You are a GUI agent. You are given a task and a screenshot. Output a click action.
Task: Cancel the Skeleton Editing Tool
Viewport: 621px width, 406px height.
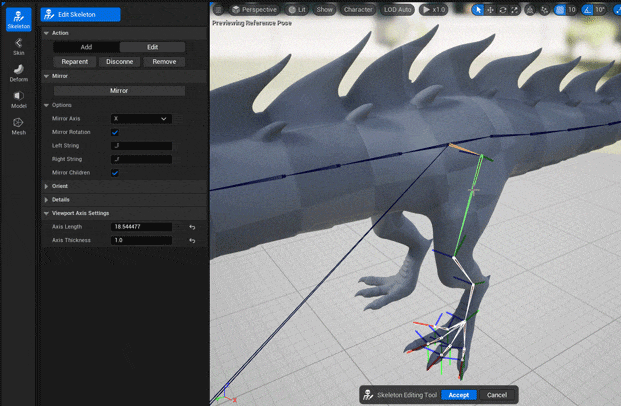tap(497, 395)
